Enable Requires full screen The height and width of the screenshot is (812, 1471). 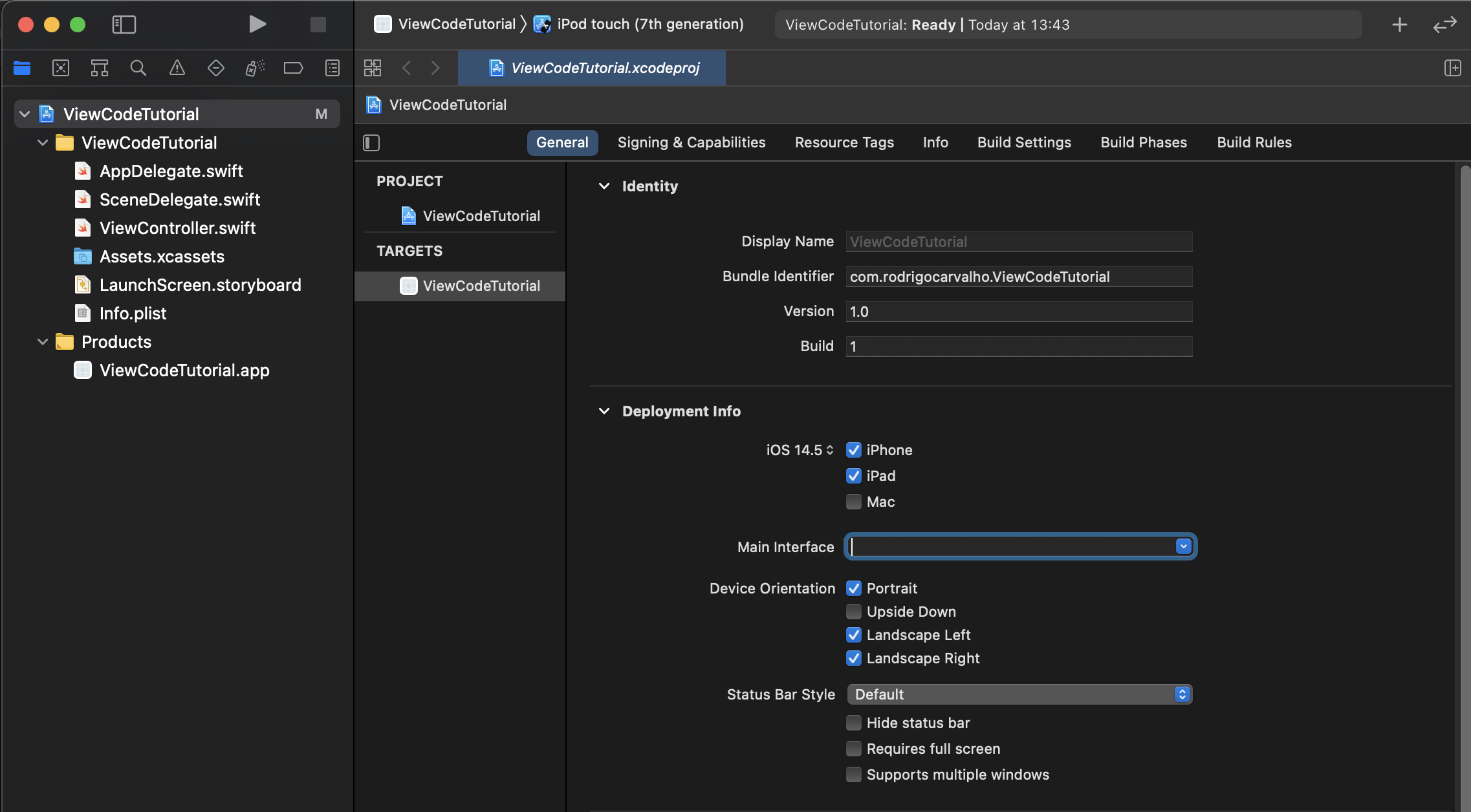pyautogui.click(x=854, y=749)
